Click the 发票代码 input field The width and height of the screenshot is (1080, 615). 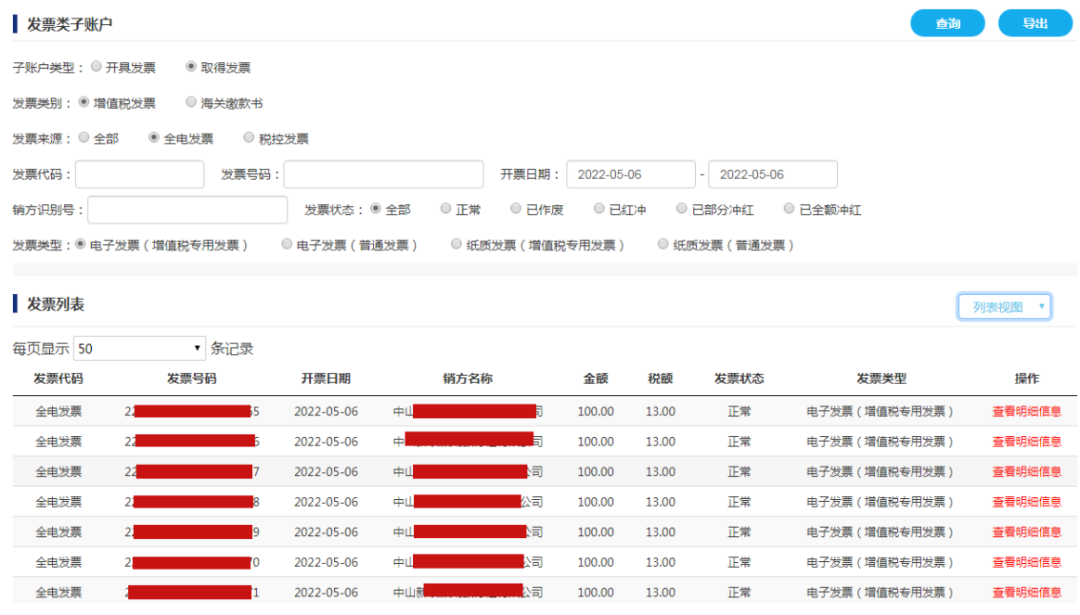click(139, 174)
